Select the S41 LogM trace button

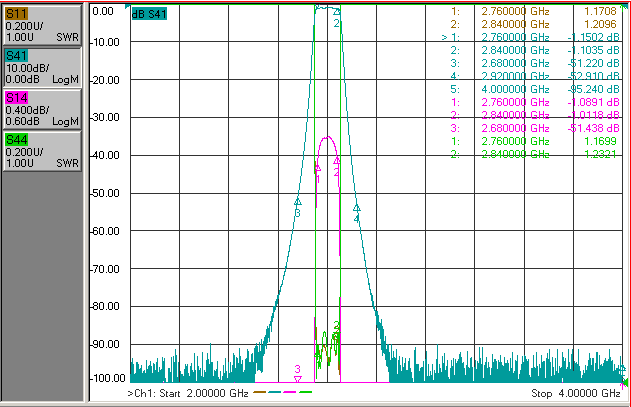[x=42, y=67]
